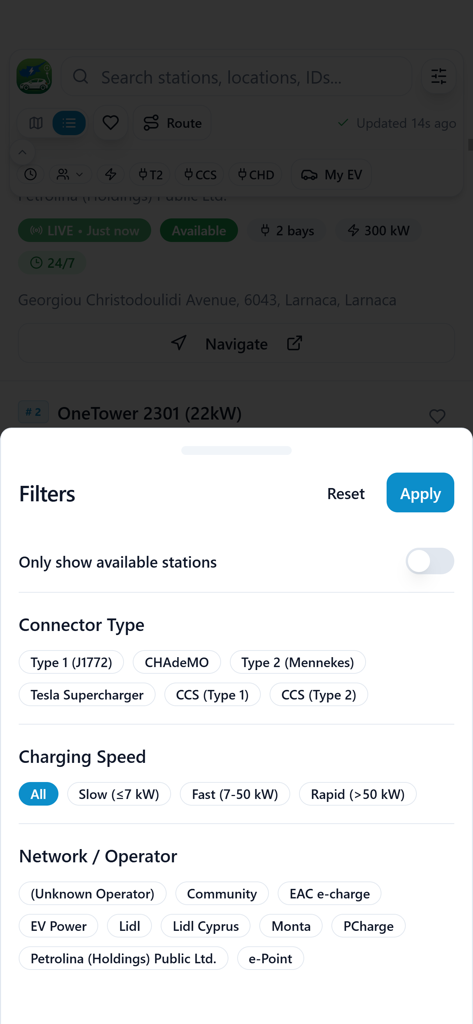The image size is (473, 1024).
Task: Click the 2 bays badge
Action: pyautogui.click(x=287, y=231)
